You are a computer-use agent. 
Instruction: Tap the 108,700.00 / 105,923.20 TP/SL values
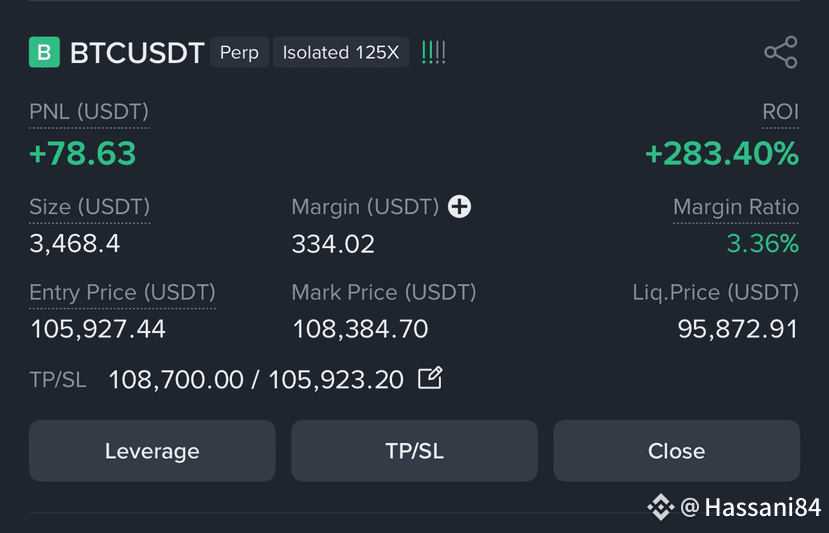click(256, 379)
